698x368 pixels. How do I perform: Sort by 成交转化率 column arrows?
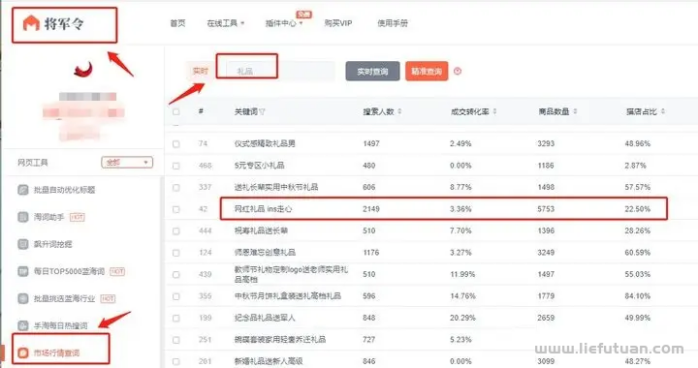495,111
